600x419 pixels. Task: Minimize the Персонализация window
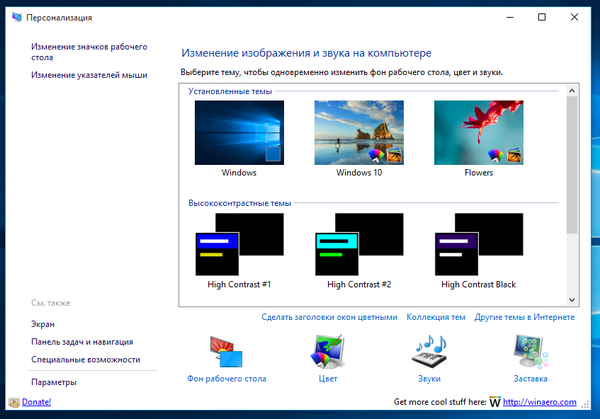(x=510, y=17)
